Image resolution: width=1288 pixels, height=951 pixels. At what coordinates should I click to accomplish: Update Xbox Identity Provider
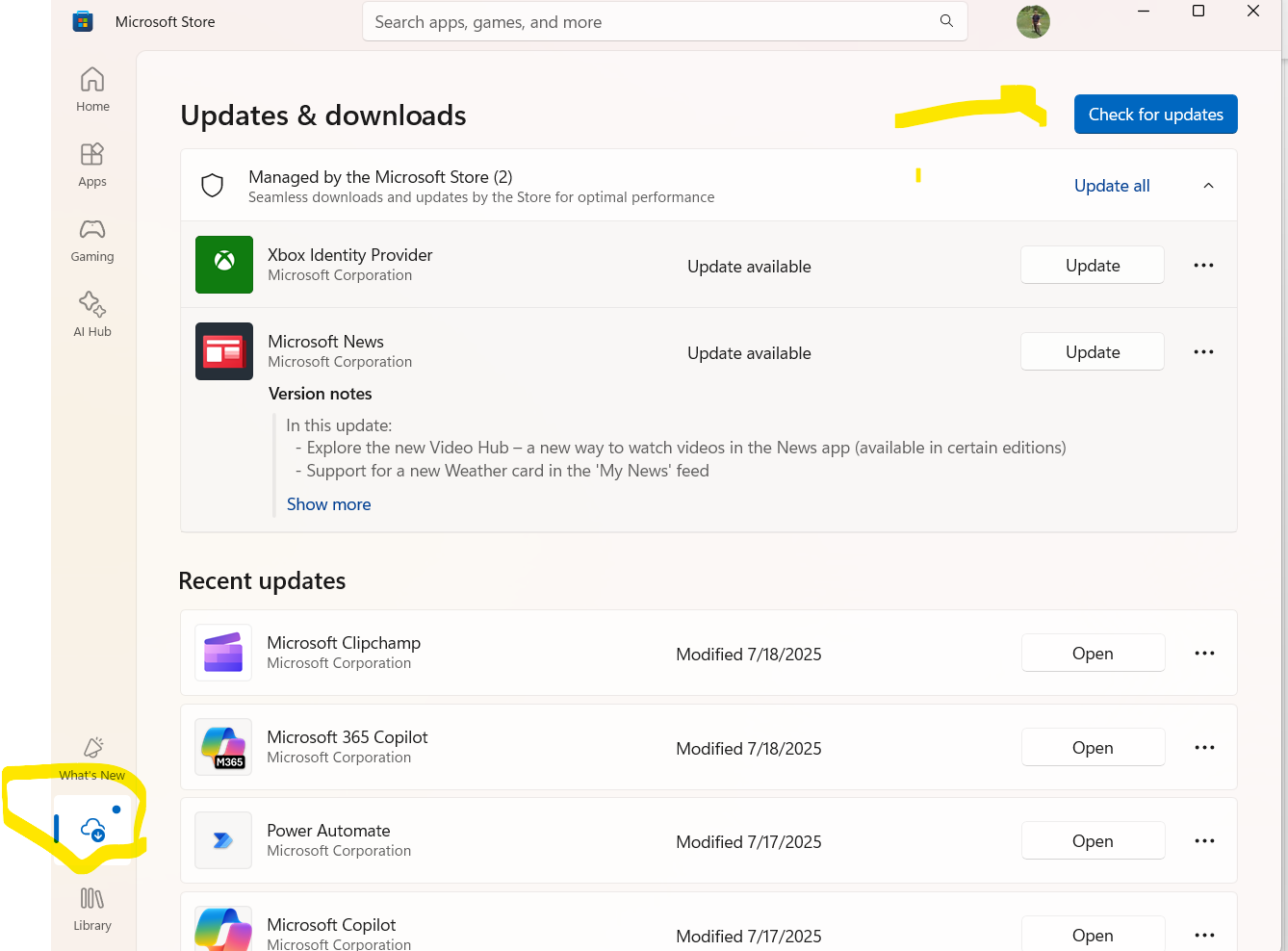pyautogui.click(x=1093, y=265)
